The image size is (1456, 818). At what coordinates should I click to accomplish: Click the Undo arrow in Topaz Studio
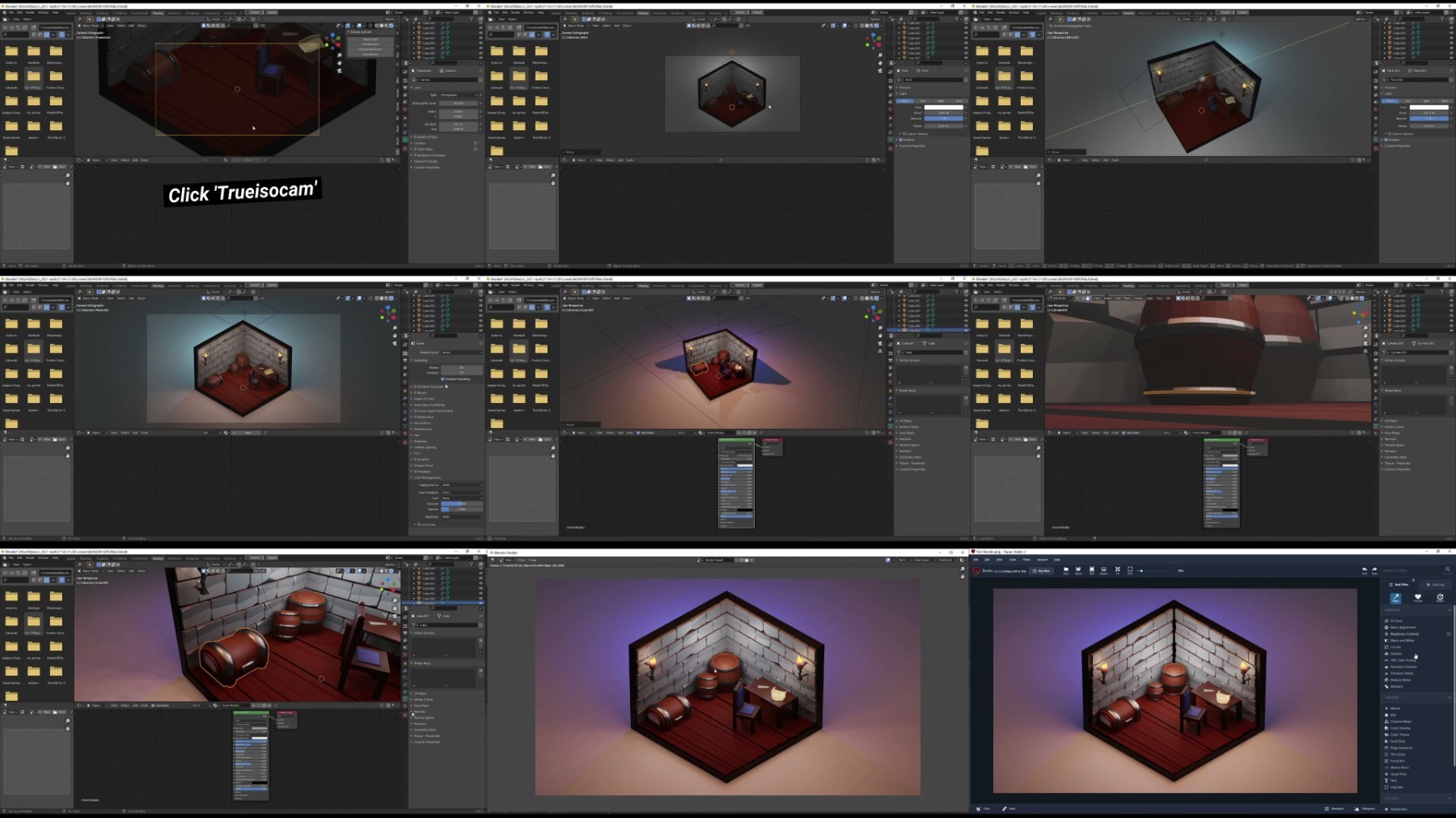coord(1365,570)
